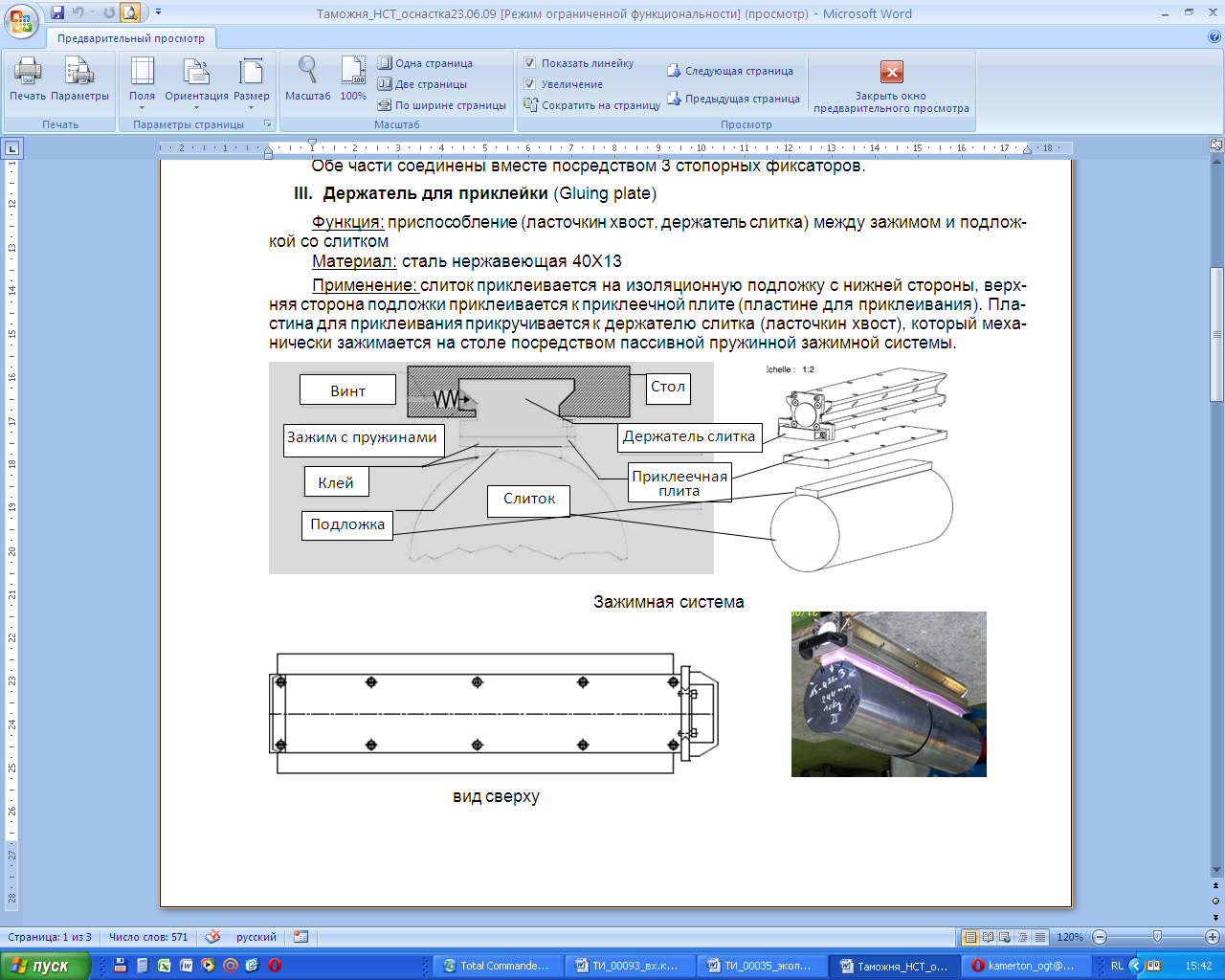Image resolution: width=1225 pixels, height=980 pixels.
Task: Open Customize Quick Access Toolbar dropdown
Action: point(158,13)
